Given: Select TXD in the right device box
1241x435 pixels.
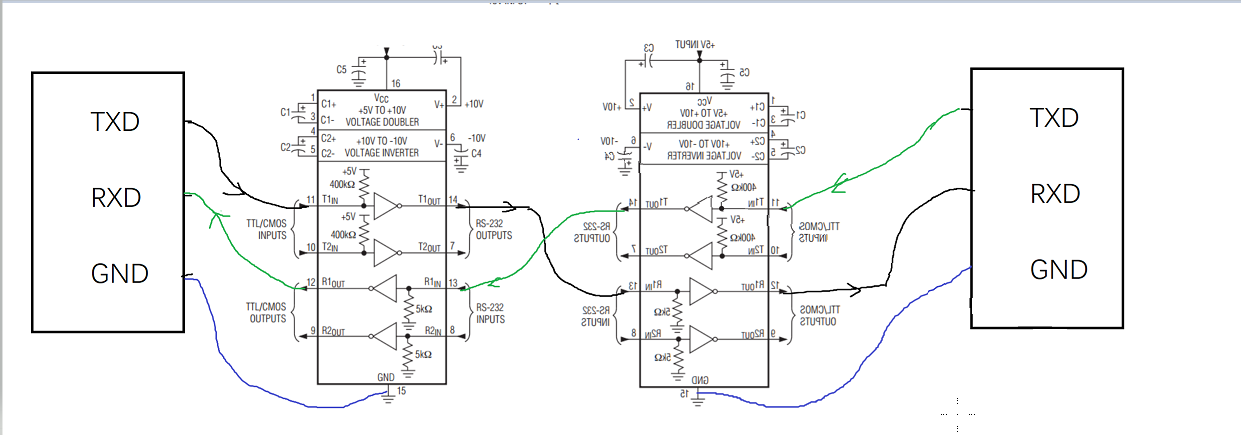Looking at the screenshot, I should (1054, 118).
